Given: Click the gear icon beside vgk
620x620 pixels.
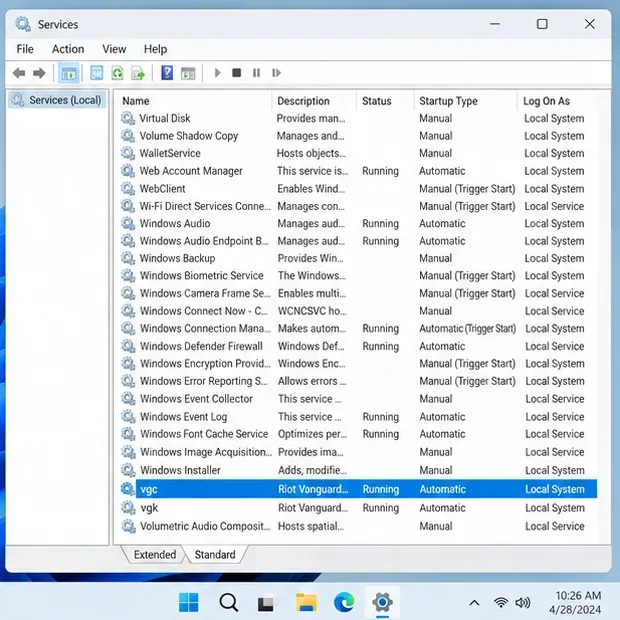Looking at the screenshot, I should 128,507.
